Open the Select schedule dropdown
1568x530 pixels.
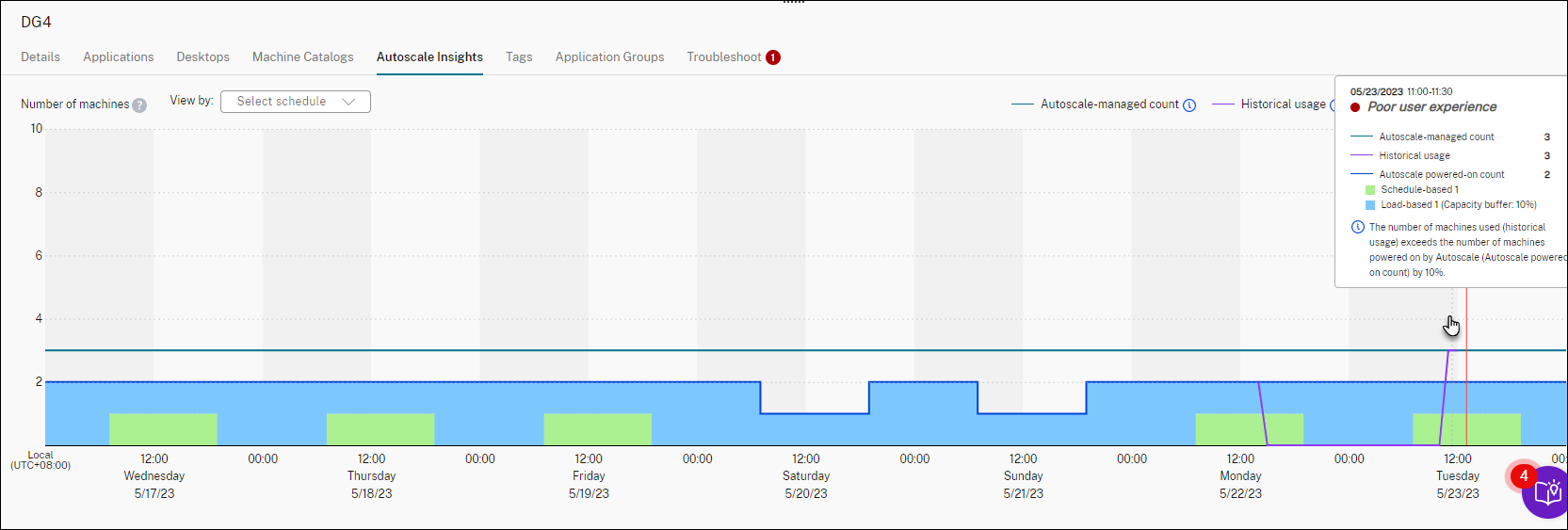[295, 102]
